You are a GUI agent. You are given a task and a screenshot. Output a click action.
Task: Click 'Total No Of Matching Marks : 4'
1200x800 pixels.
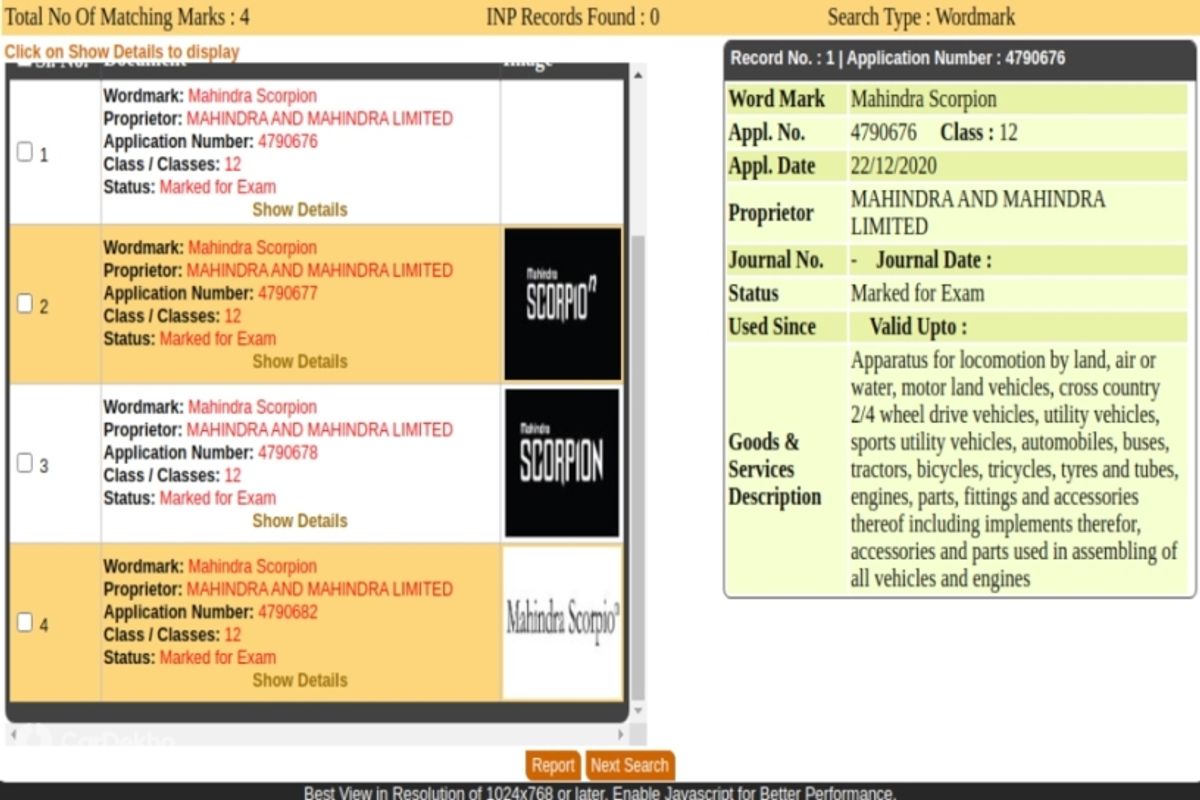(127, 17)
